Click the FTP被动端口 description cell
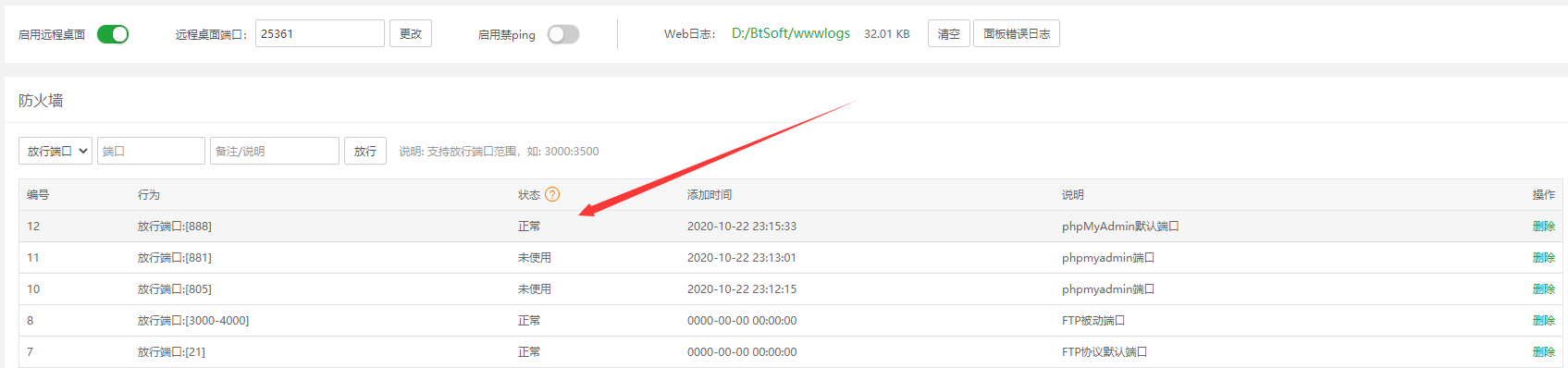 1093,321
